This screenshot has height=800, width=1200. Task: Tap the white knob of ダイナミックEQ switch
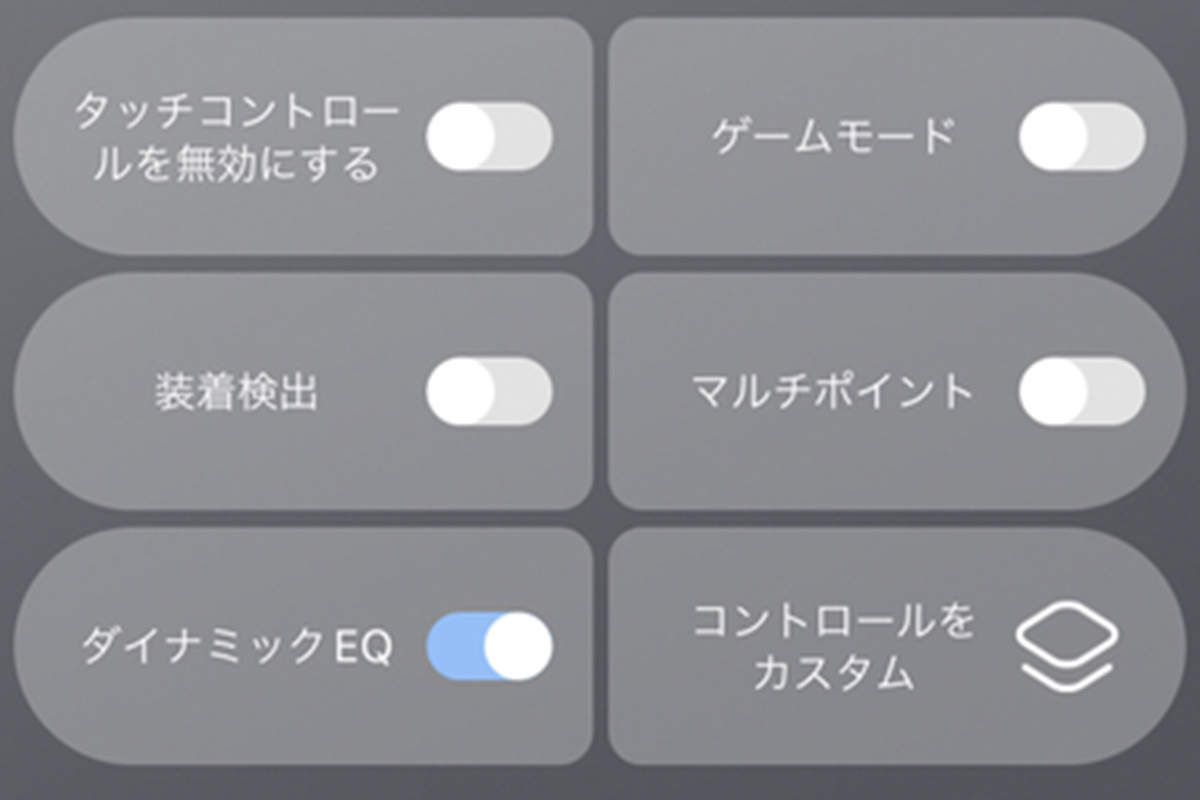pyautogui.click(x=518, y=647)
